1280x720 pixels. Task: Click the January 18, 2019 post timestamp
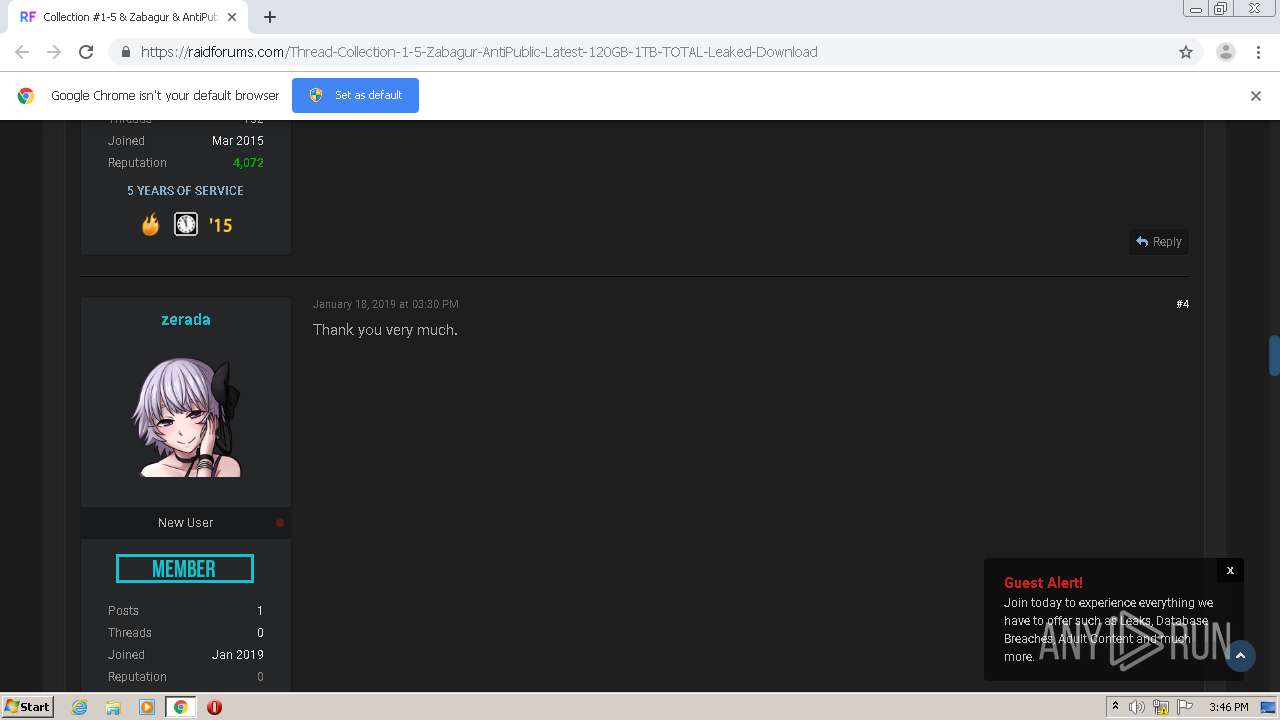click(x=385, y=304)
